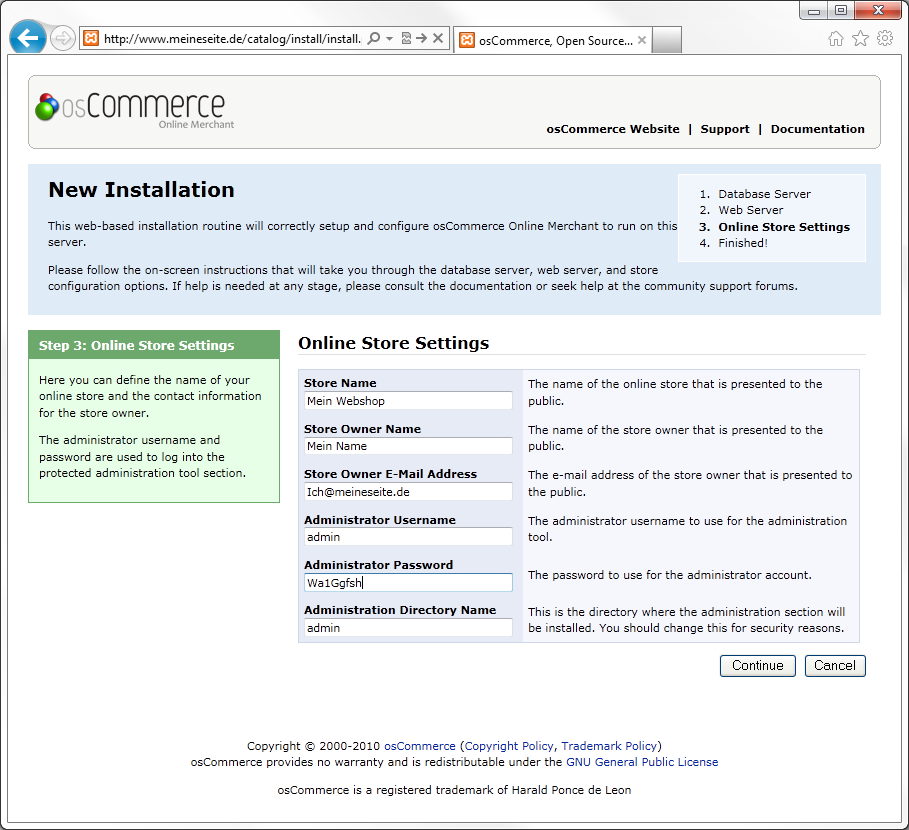909x830 pixels.
Task: Click the compatibility view icon
Action: [x=406, y=39]
